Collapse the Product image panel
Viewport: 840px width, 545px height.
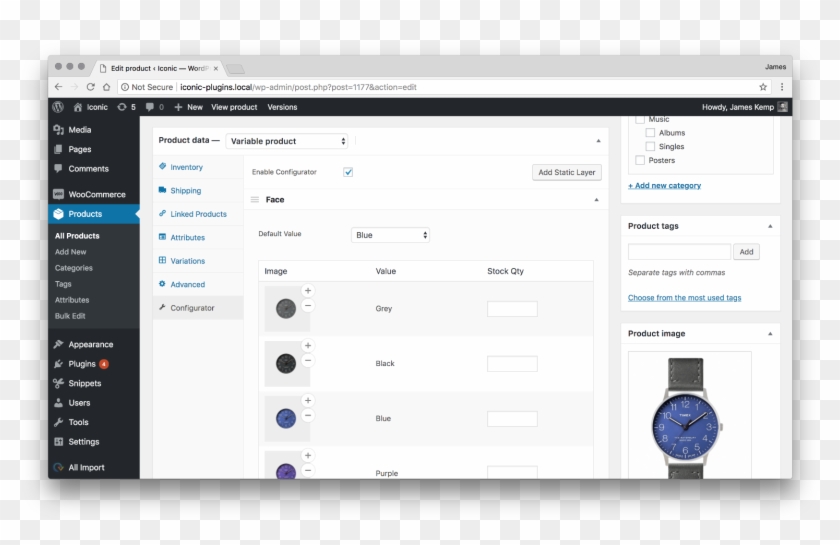click(x=770, y=334)
